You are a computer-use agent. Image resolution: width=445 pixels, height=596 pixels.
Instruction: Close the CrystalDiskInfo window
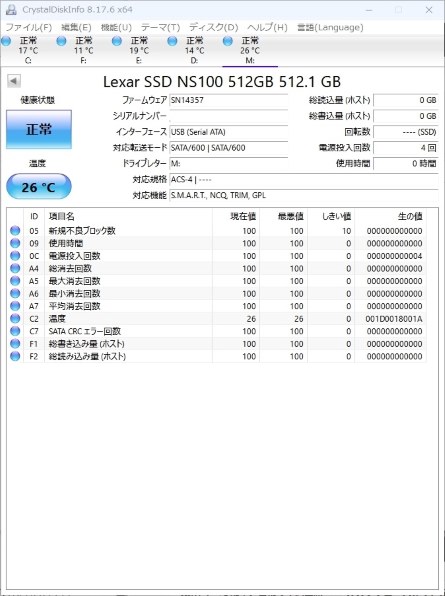pos(429,10)
